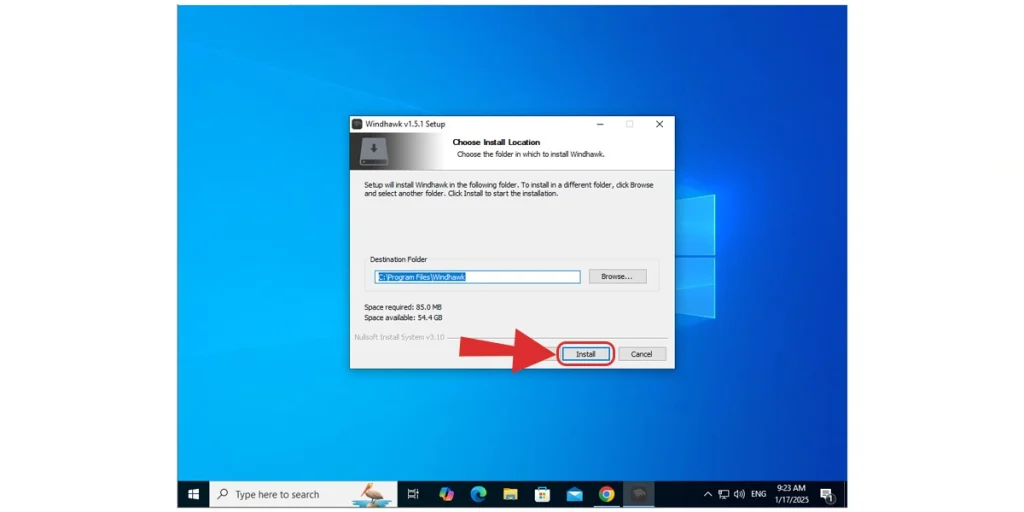1024x512 pixels.
Task: Select the Windhawk installer taskbar icon
Action: pyautogui.click(x=638, y=494)
